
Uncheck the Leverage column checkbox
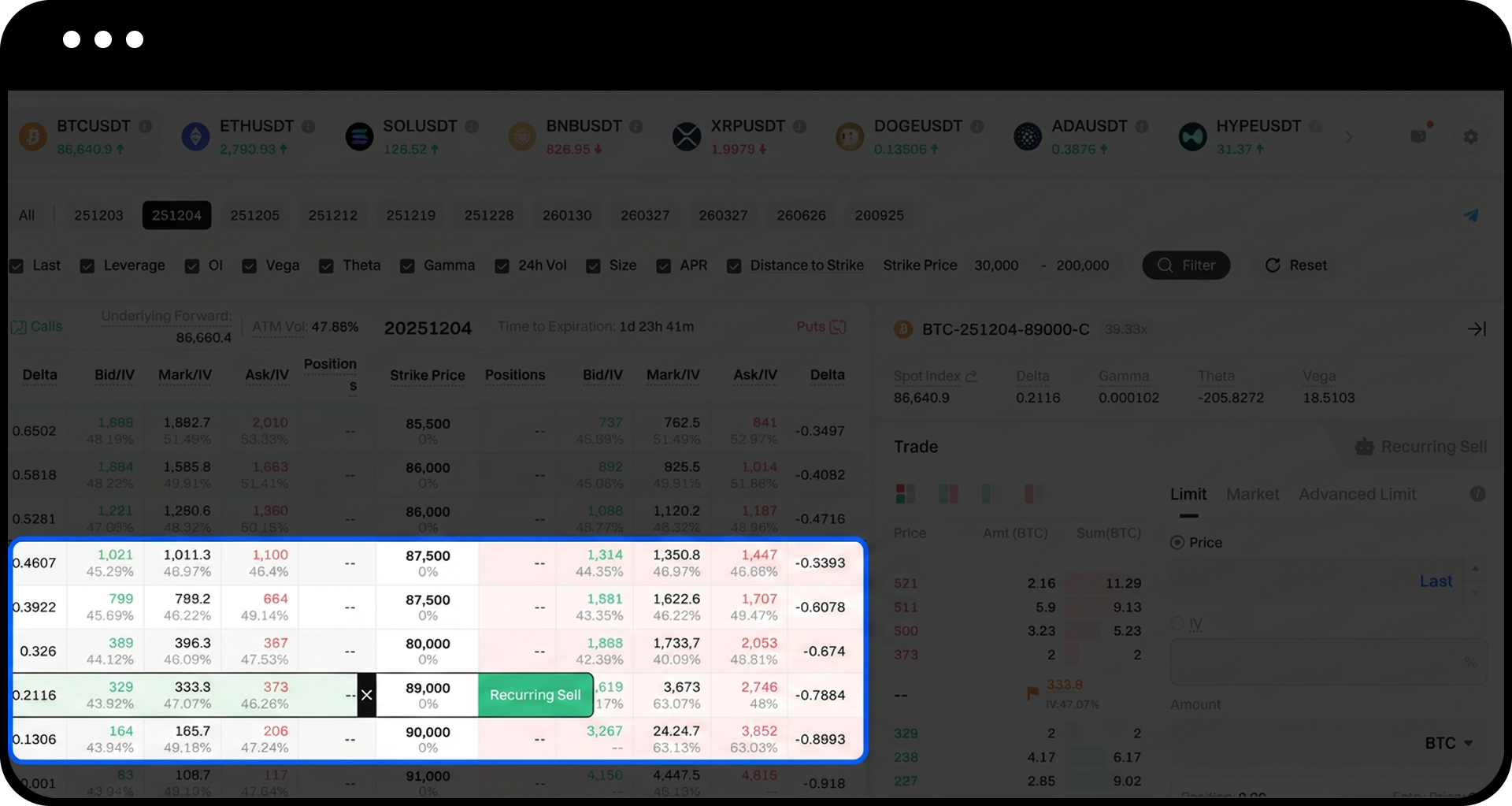(87, 266)
